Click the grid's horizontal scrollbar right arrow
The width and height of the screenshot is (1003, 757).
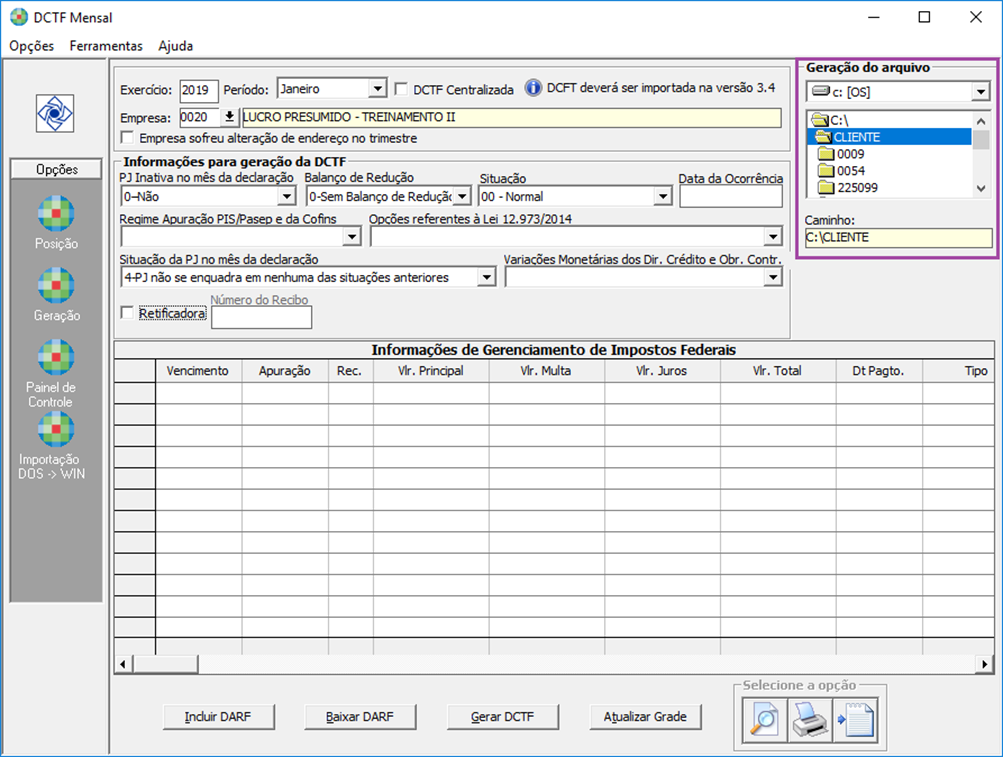point(985,664)
